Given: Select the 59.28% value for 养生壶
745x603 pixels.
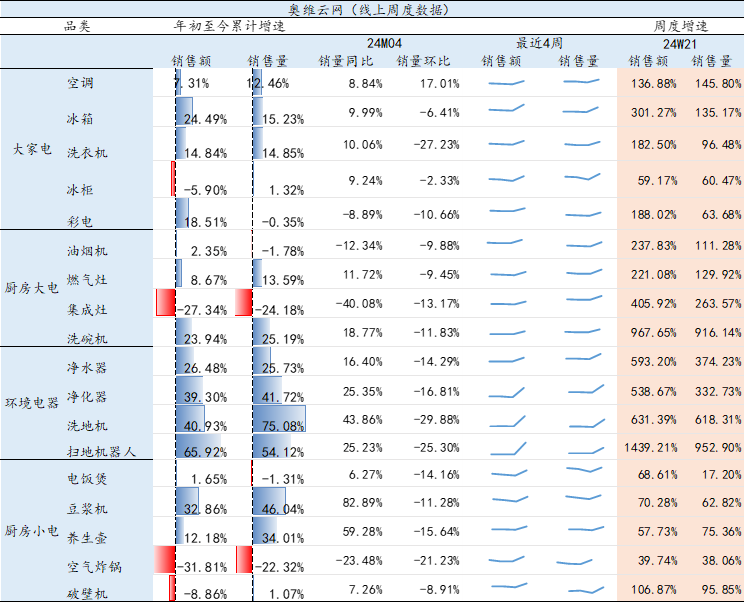Looking at the screenshot, I should 362,532.
